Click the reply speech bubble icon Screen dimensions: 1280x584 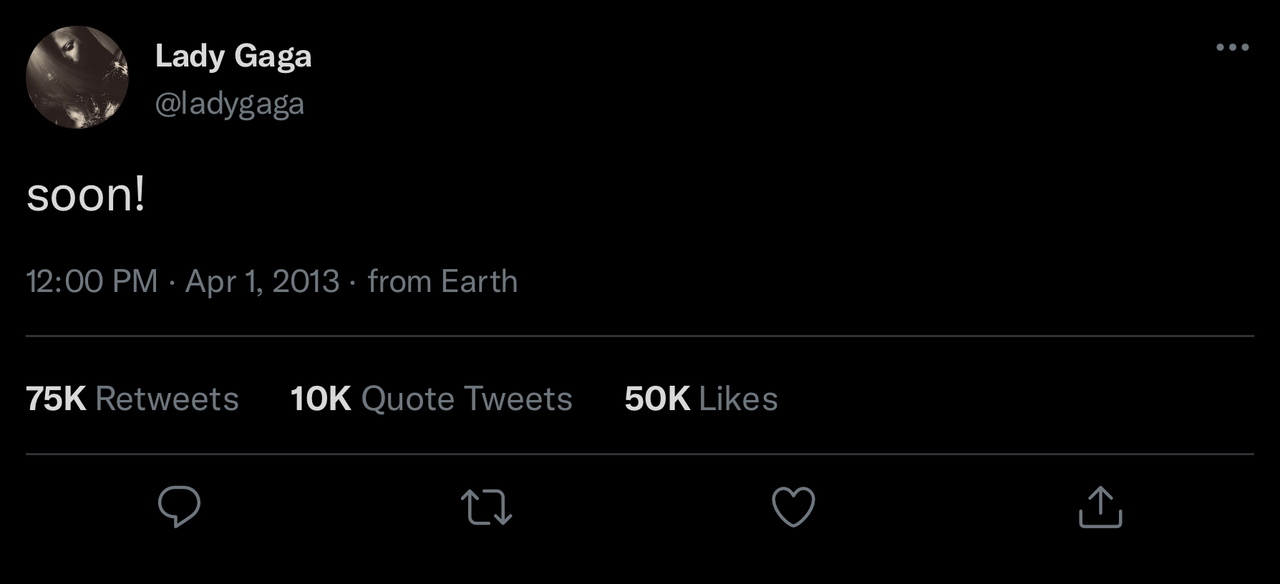point(180,507)
